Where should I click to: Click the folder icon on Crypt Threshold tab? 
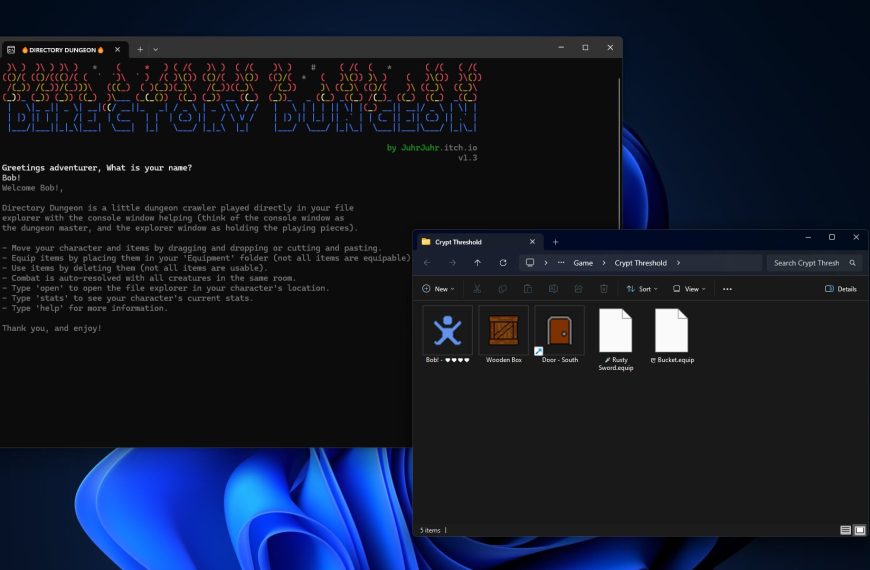click(426, 241)
